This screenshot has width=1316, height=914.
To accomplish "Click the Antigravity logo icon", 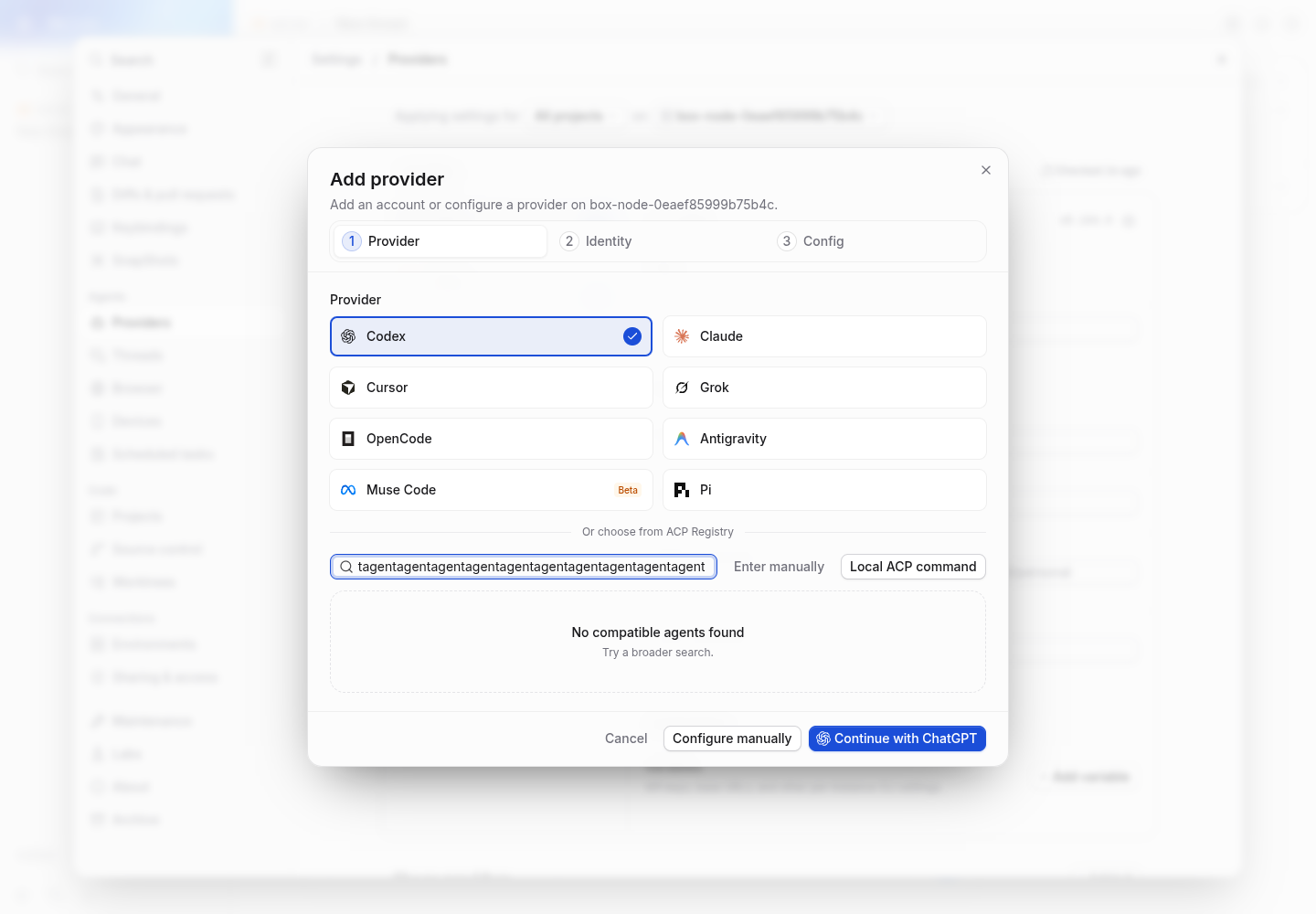I will 682,439.
